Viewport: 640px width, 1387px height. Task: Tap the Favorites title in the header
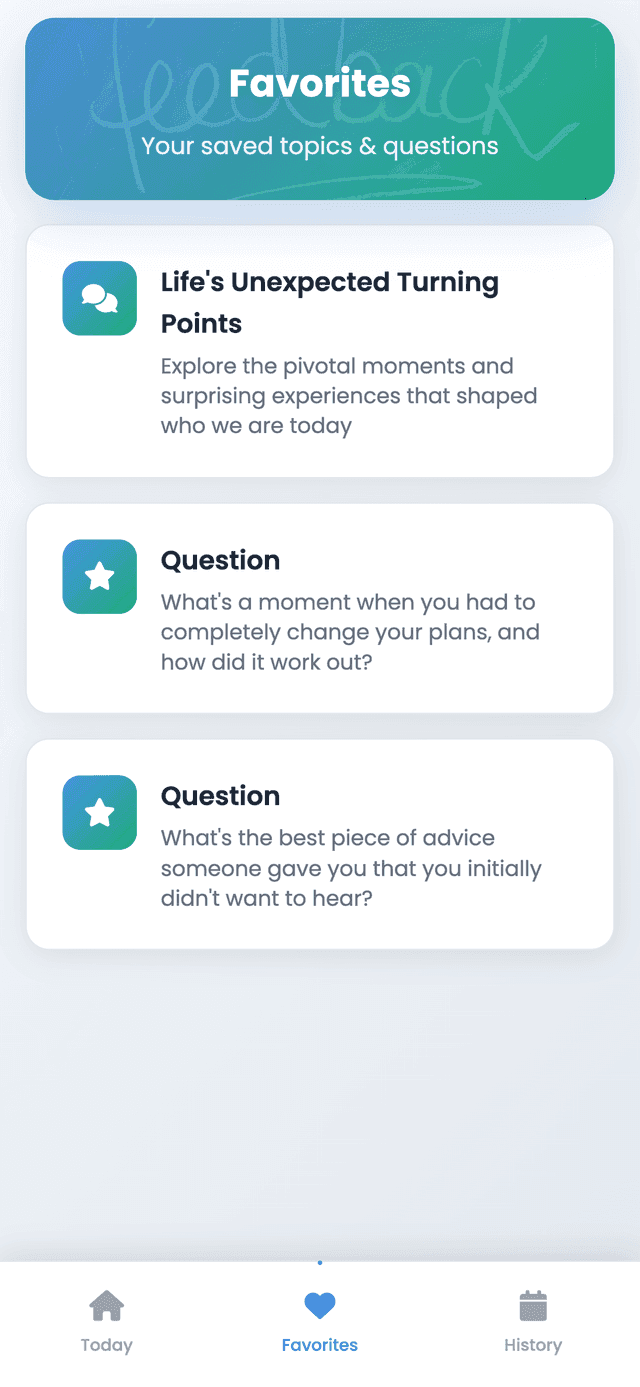point(320,84)
